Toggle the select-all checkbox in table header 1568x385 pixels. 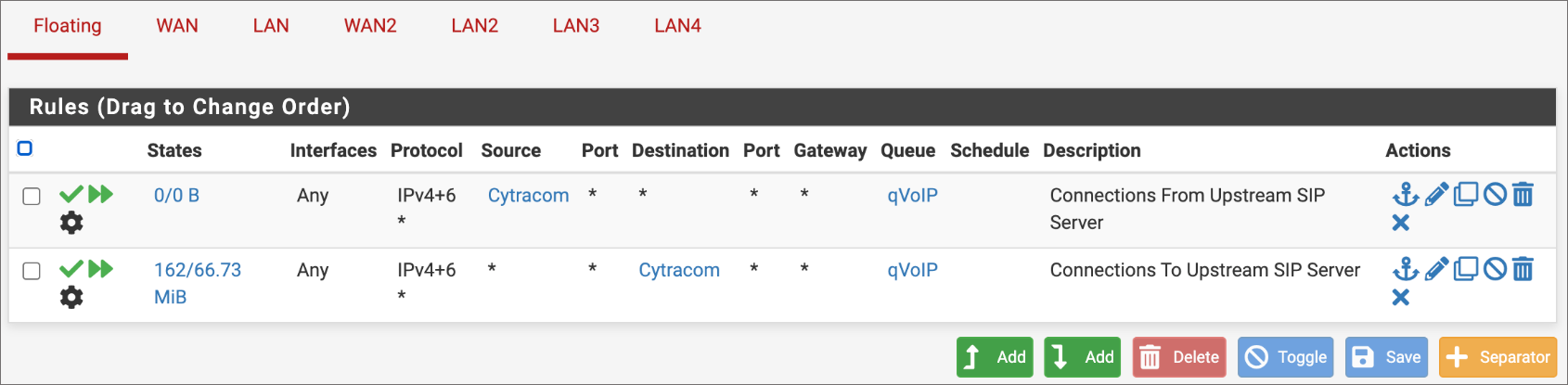click(x=25, y=148)
